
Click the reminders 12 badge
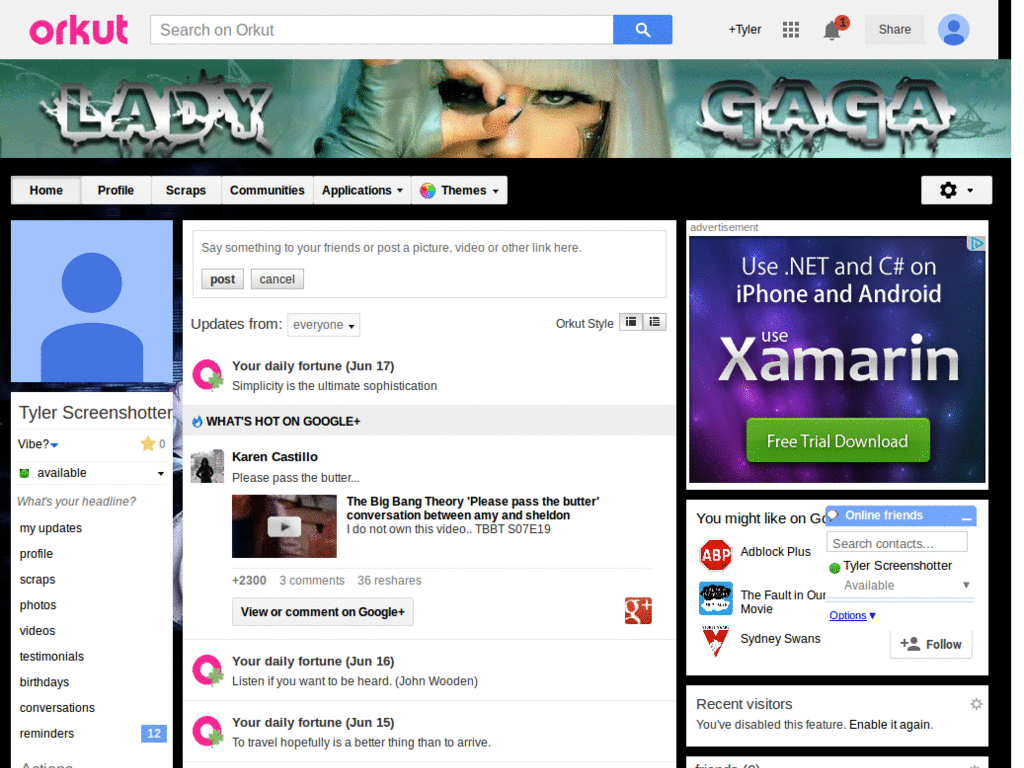154,733
